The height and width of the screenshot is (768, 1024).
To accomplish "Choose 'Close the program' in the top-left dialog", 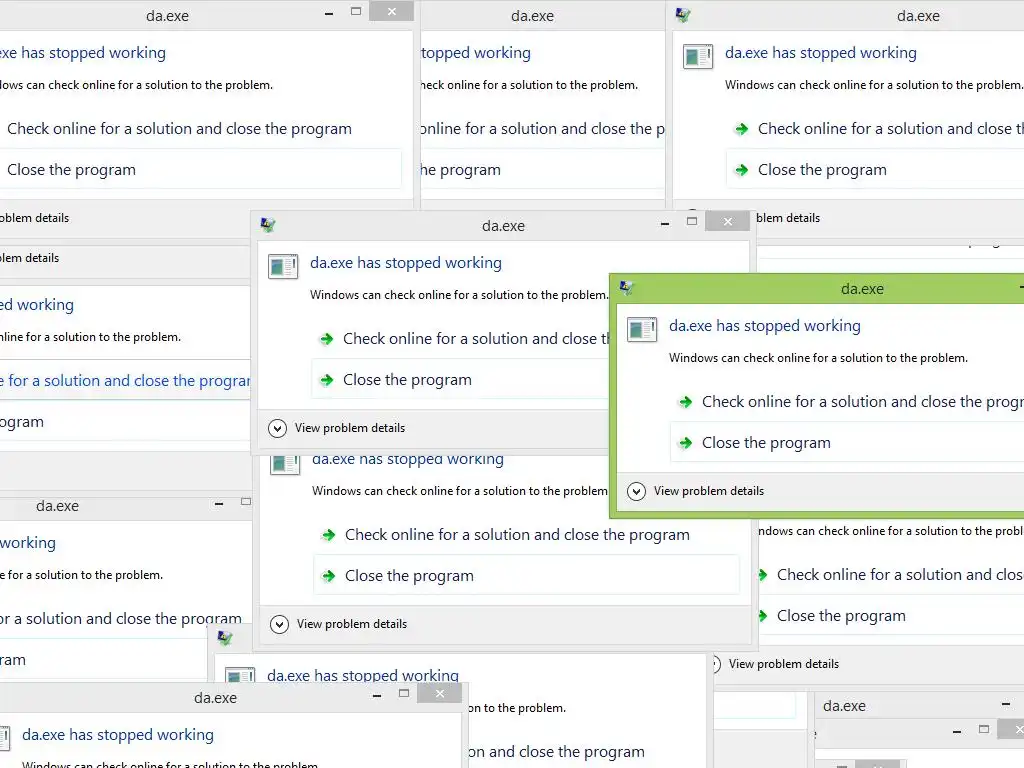I will [200, 170].
